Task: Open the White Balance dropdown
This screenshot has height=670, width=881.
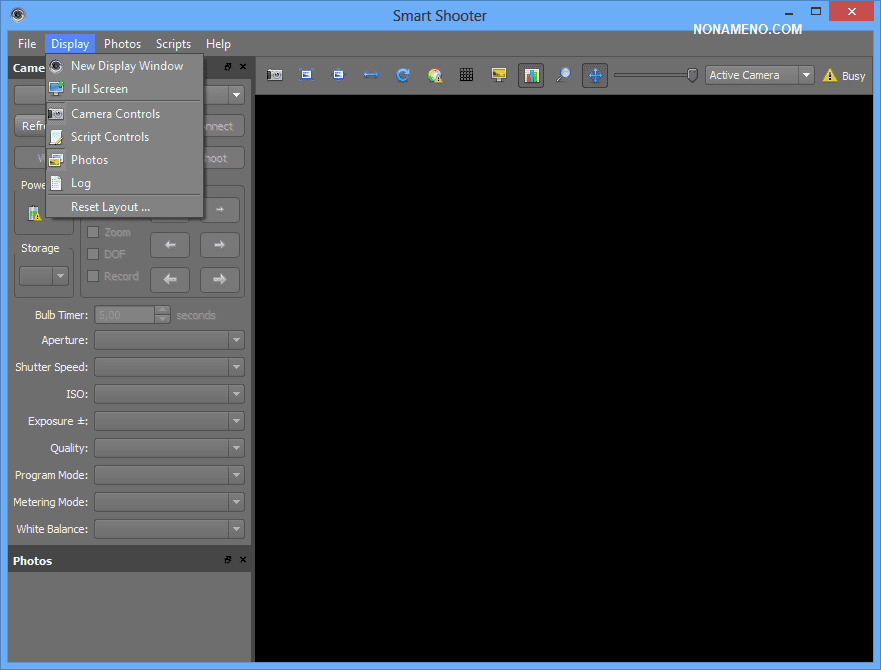Action: coord(169,529)
